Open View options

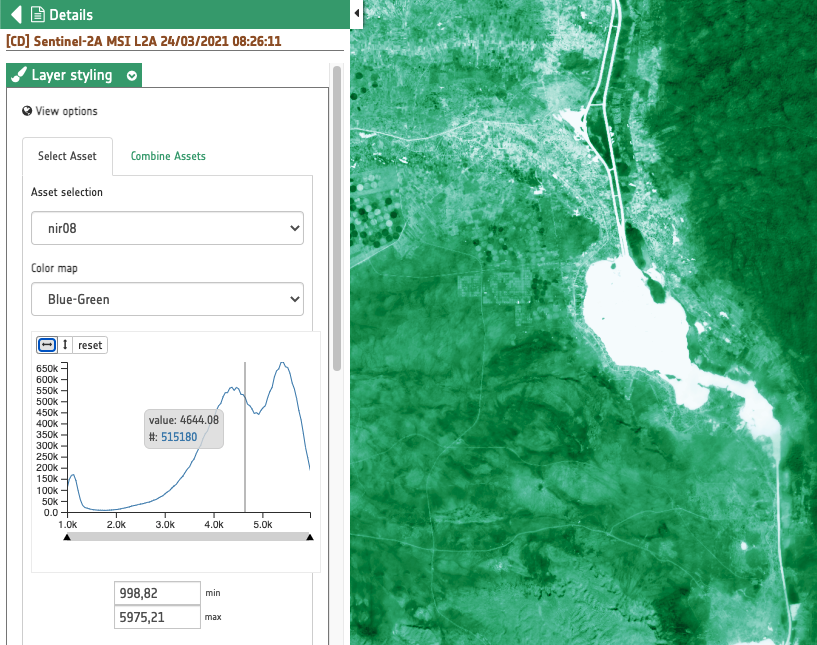(66, 111)
